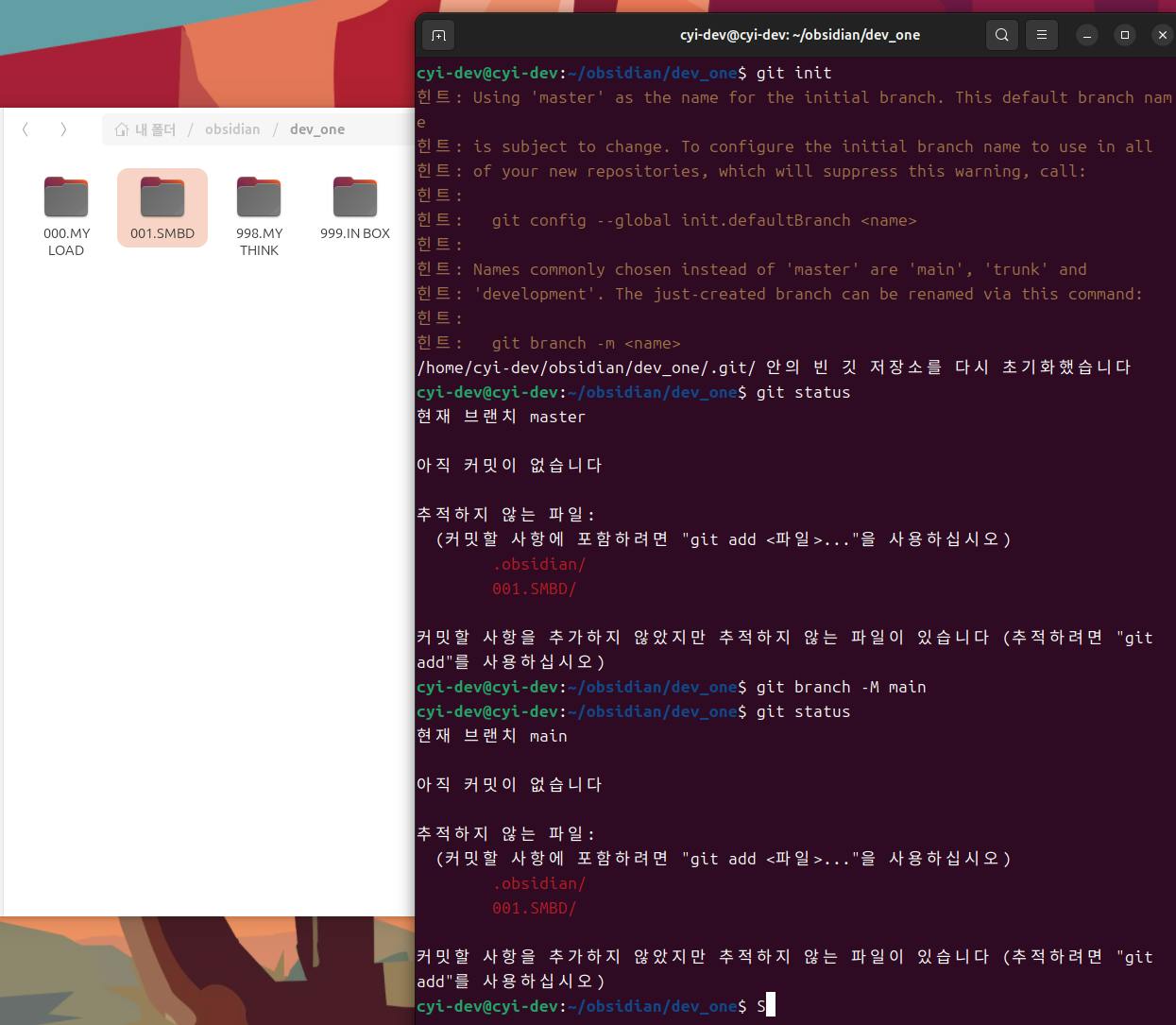Select the 998.MY THINK folder
This screenshot has height=1025, width=1176.
(259, 215)
